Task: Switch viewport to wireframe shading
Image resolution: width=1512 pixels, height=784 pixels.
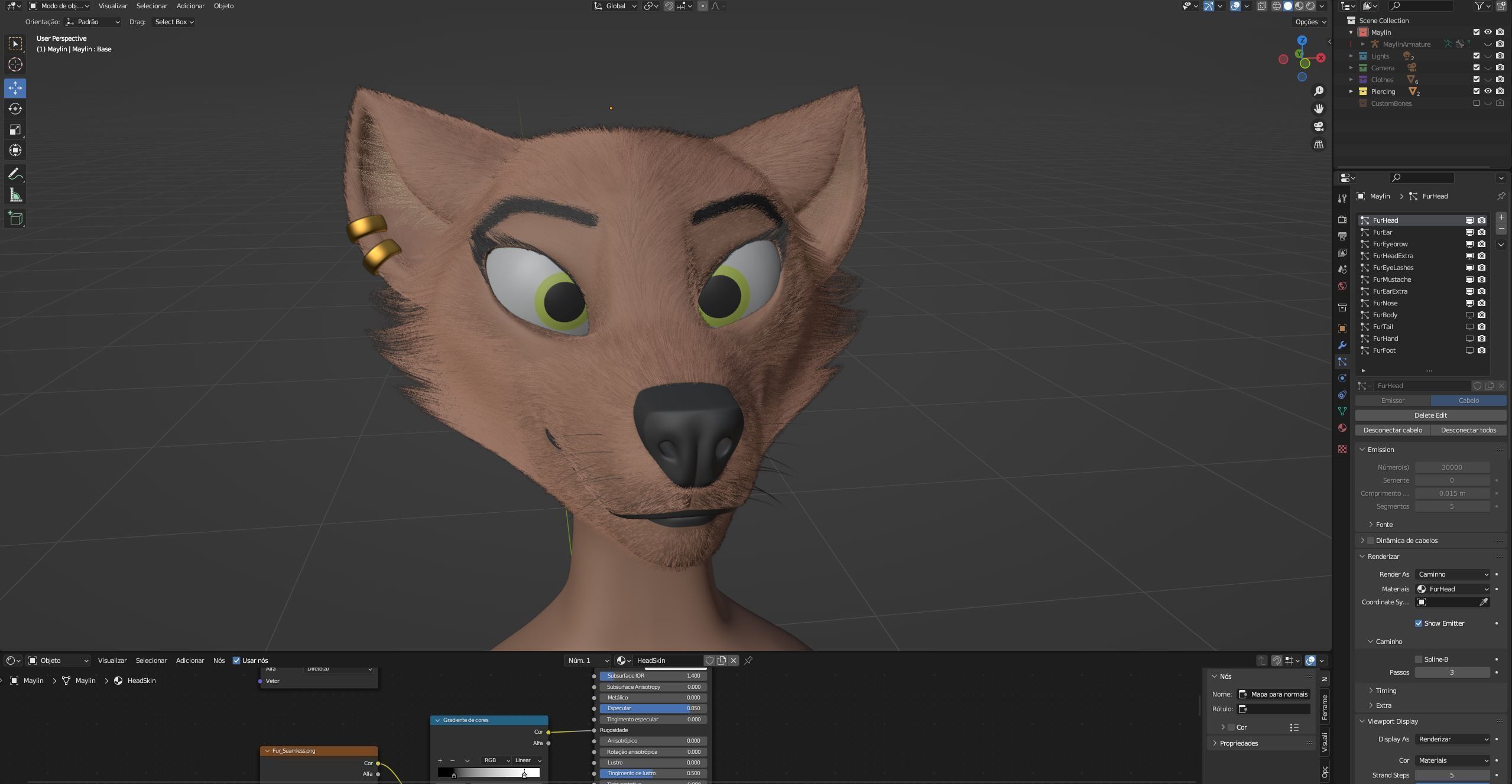Action: pyautogui.click(x=1276, y=6)
